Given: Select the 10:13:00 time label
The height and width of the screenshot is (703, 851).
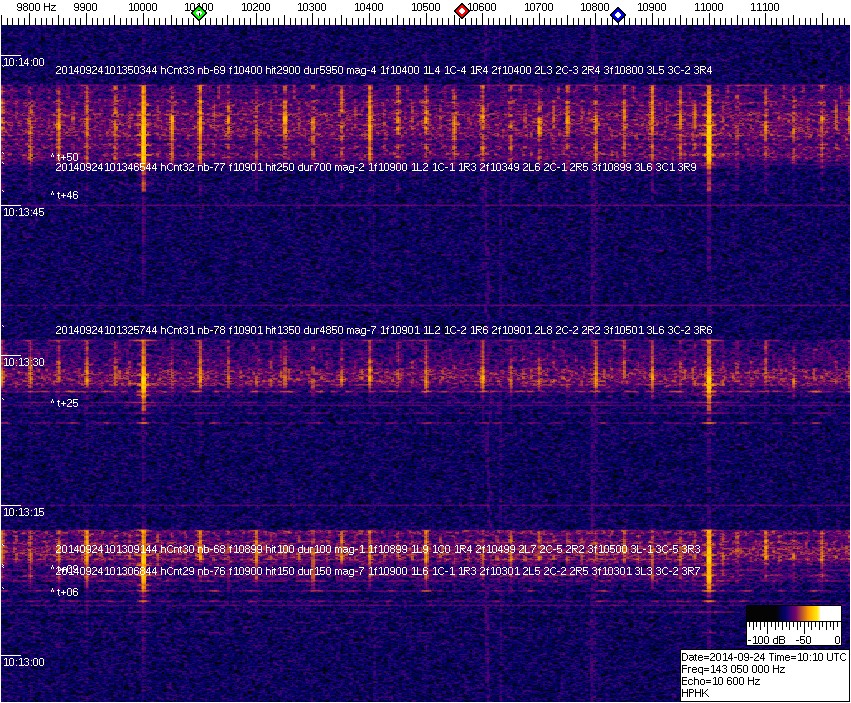Looking at the screenshot, I should (24, 662).
